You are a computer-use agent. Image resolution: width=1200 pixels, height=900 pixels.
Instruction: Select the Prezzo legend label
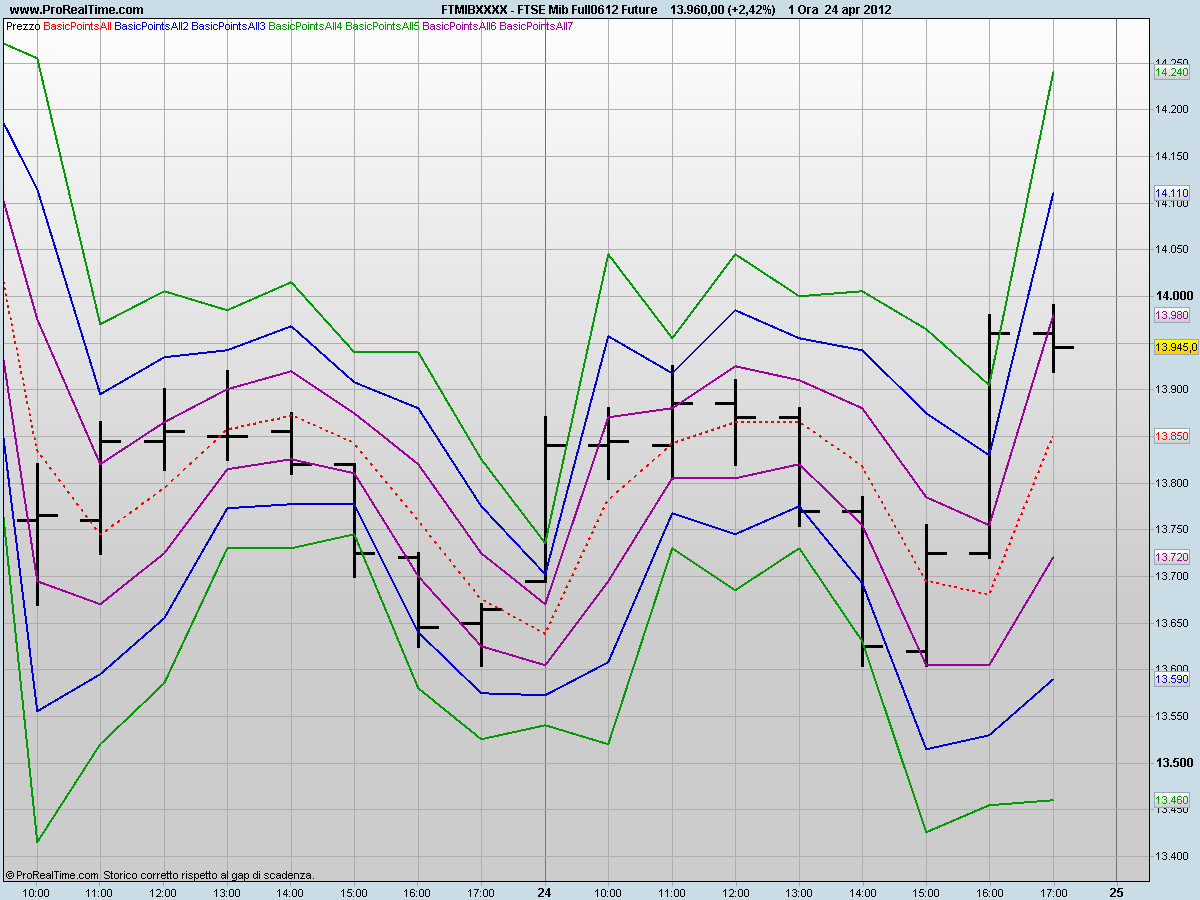(x=22, y=25)
